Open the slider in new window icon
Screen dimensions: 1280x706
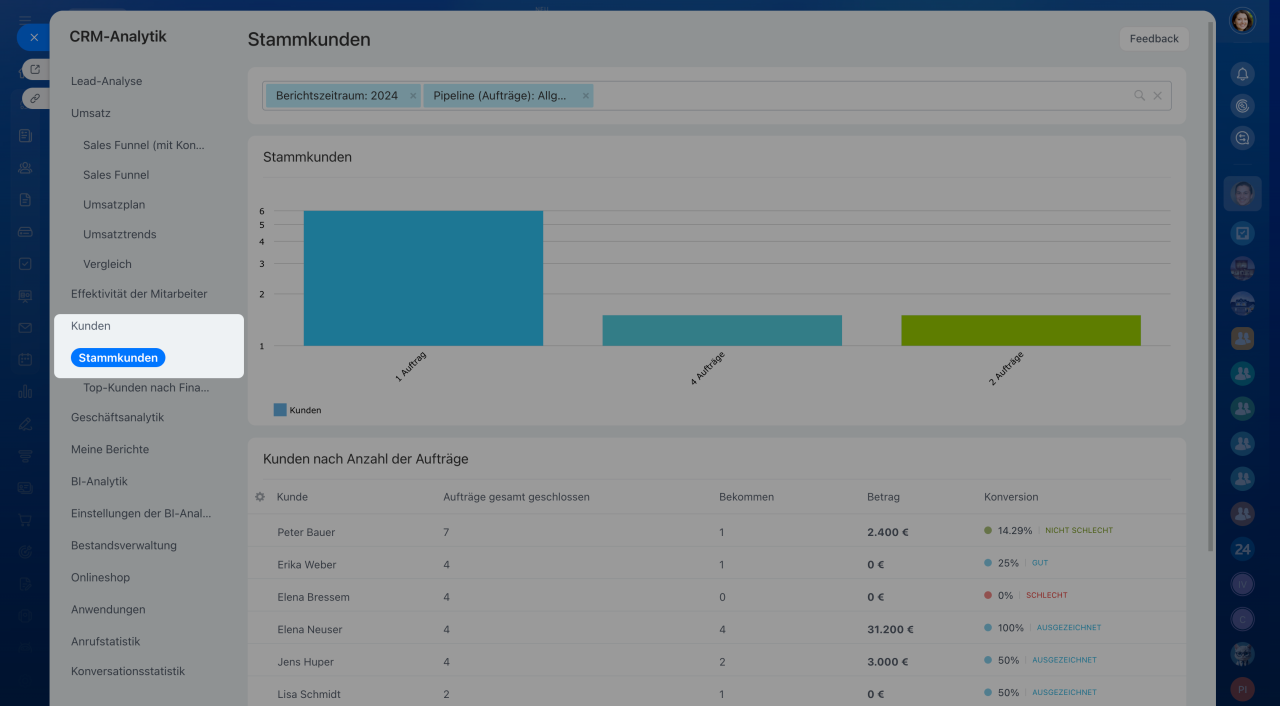tap(35, 69)
